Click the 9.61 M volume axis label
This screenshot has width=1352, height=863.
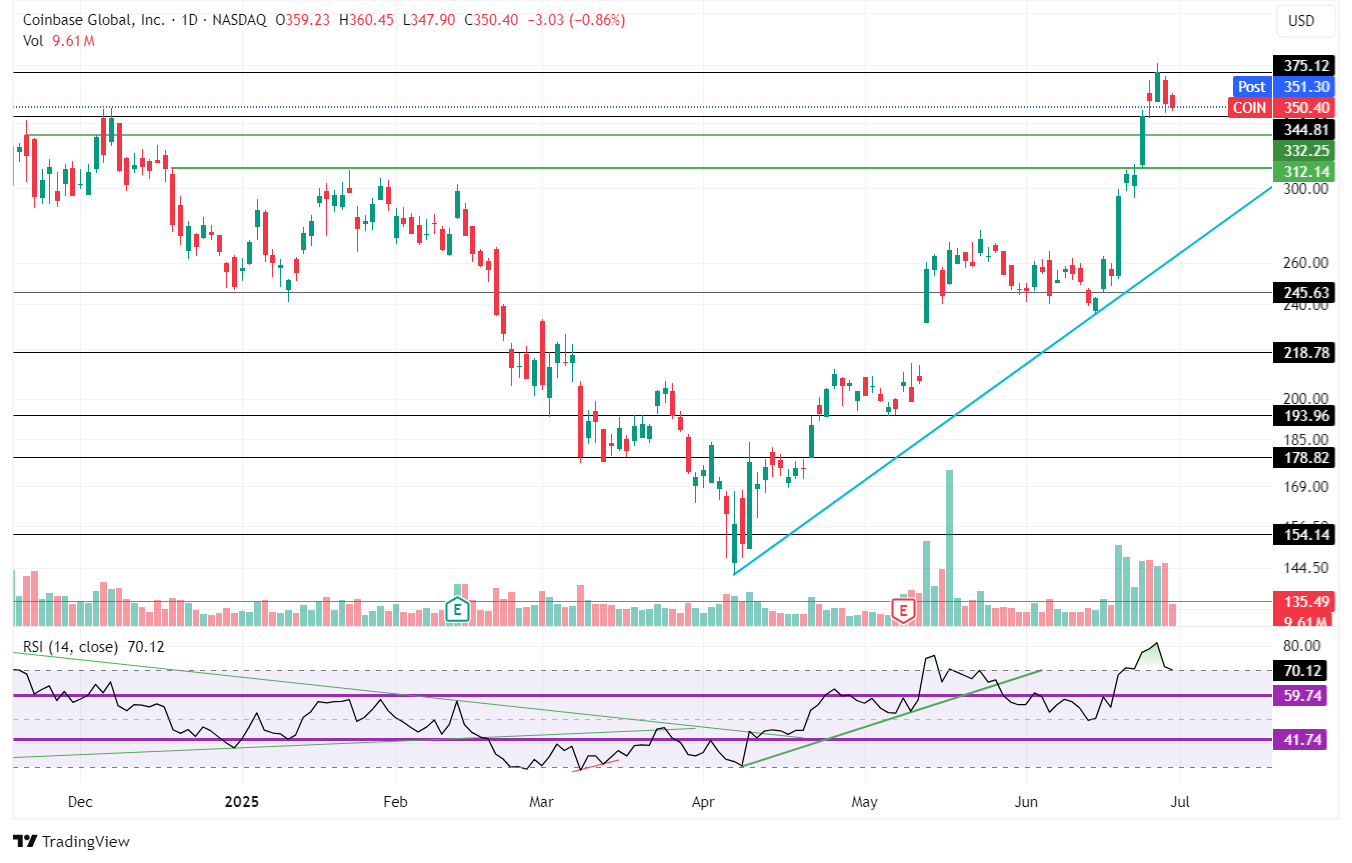coord(1304,622)
